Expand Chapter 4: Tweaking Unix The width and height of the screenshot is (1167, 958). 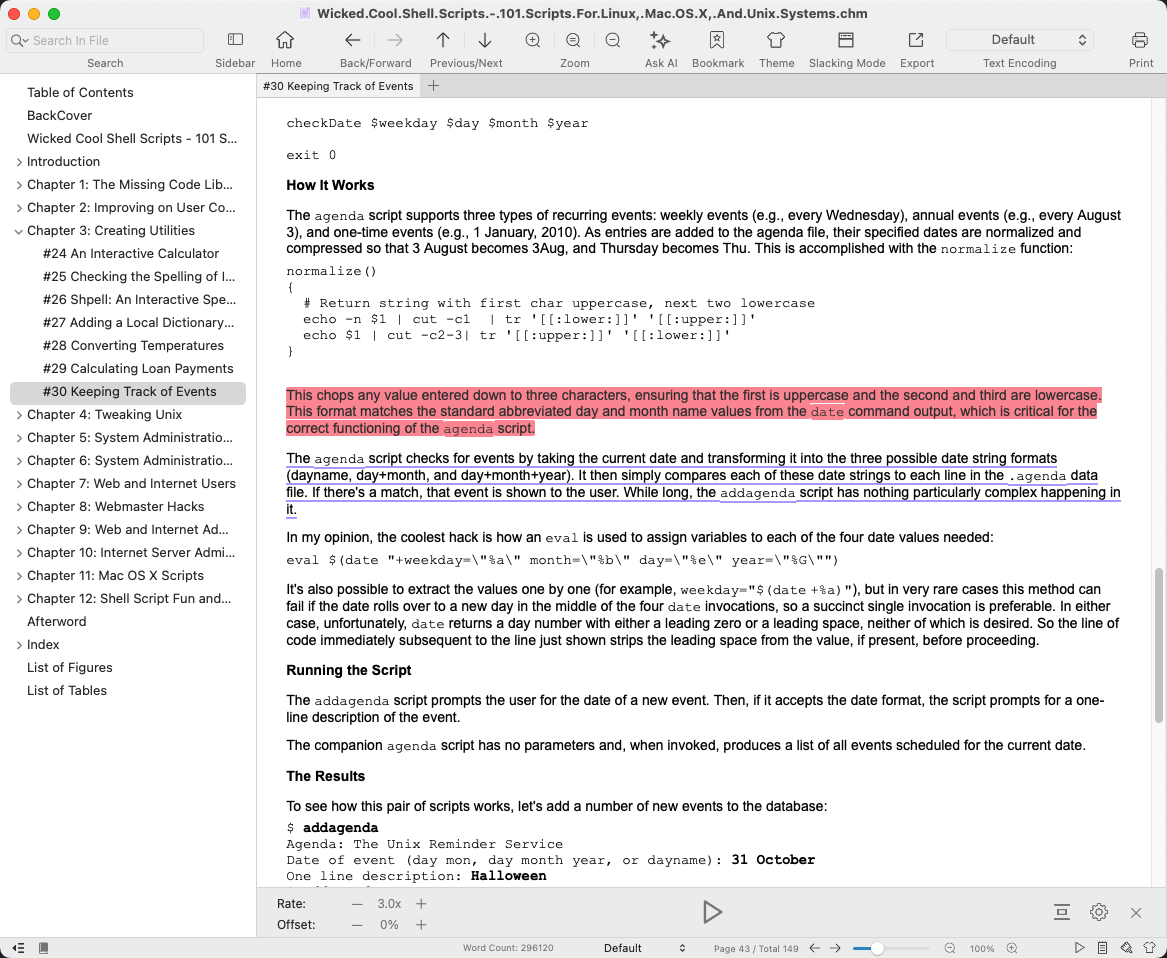pyautogui.click(x=19, y=415)
